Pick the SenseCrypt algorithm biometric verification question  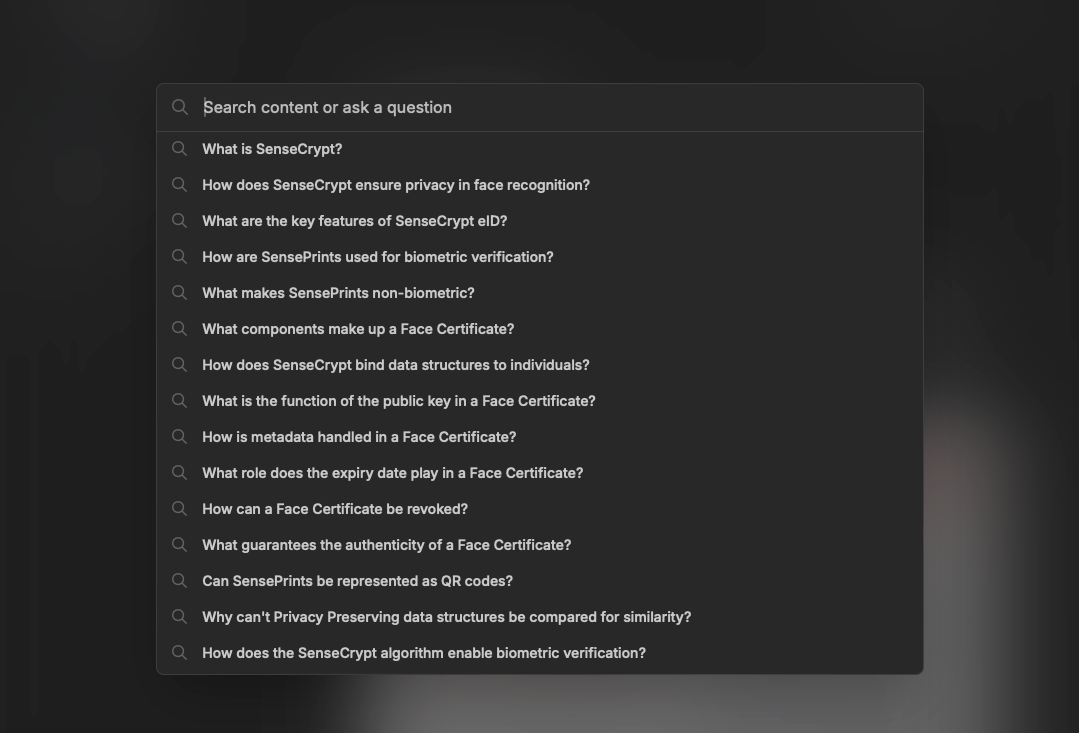424,653
